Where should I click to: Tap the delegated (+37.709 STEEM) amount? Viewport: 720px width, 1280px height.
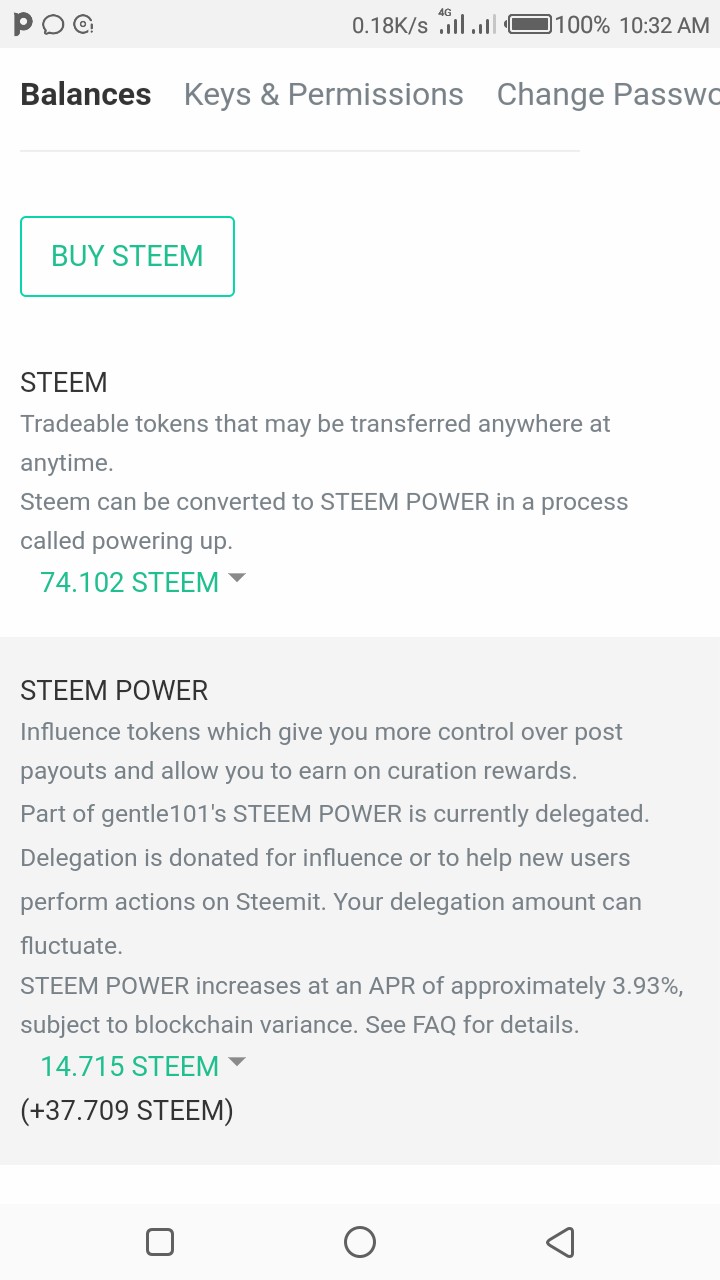tap(127, 1110)
